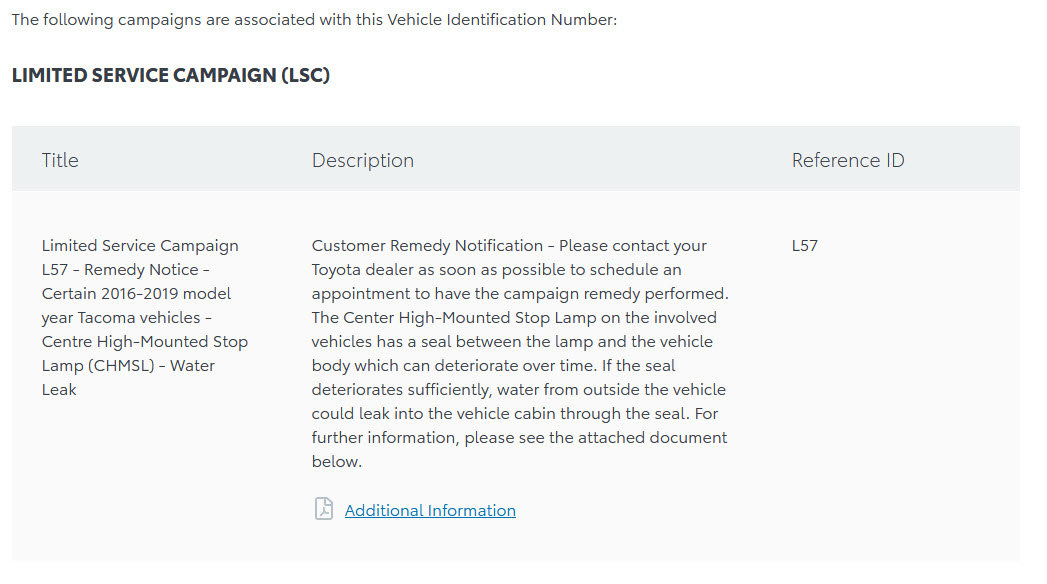Click the 'further information, please see' line
1047x584 pixels.
[519, 438]
